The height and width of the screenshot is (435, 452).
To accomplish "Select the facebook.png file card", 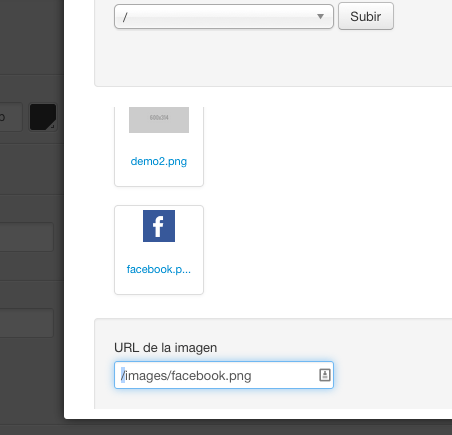I will [159, 250].
